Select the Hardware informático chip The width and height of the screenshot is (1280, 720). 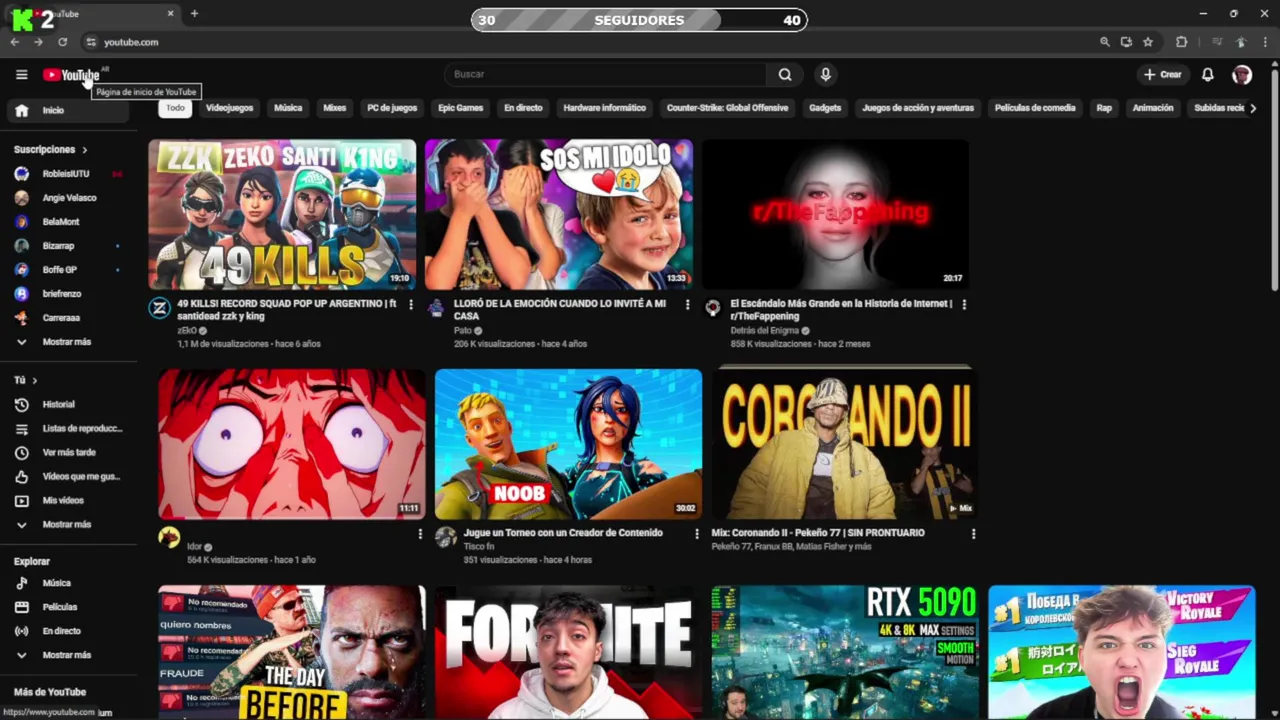click(x=604, y=108)
